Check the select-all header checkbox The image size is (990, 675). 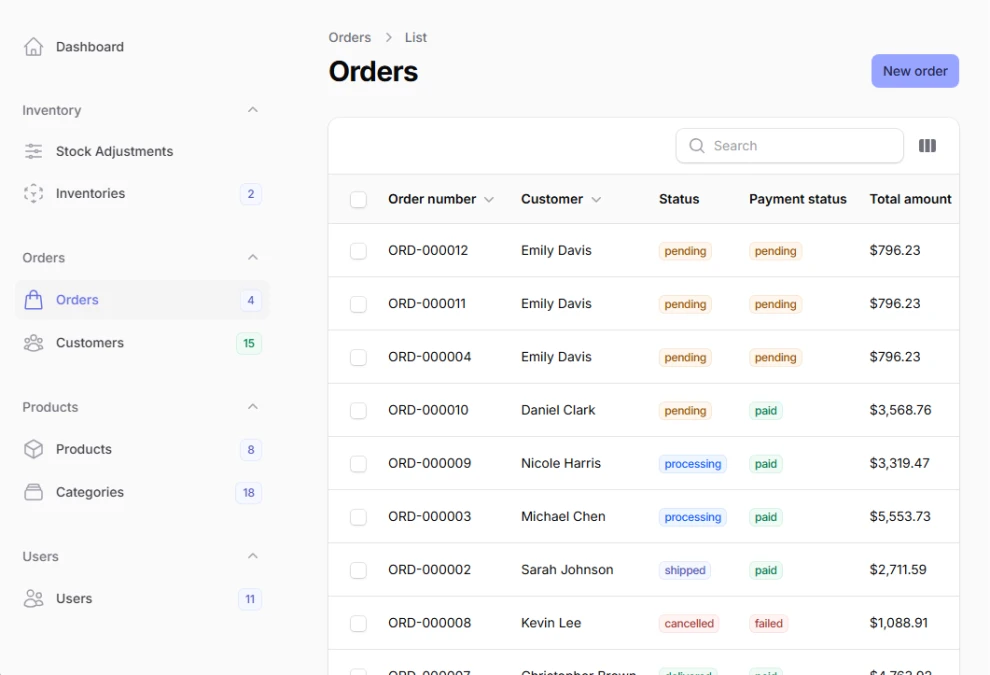(x=358, y=200)
